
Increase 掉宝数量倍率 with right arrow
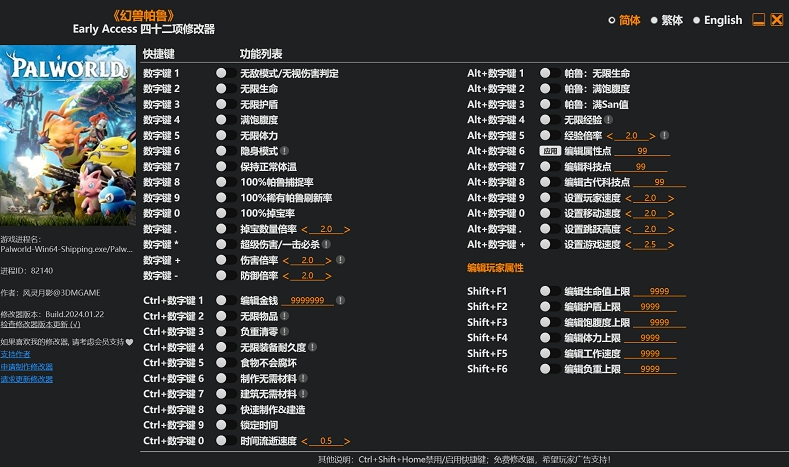[347, 229]
